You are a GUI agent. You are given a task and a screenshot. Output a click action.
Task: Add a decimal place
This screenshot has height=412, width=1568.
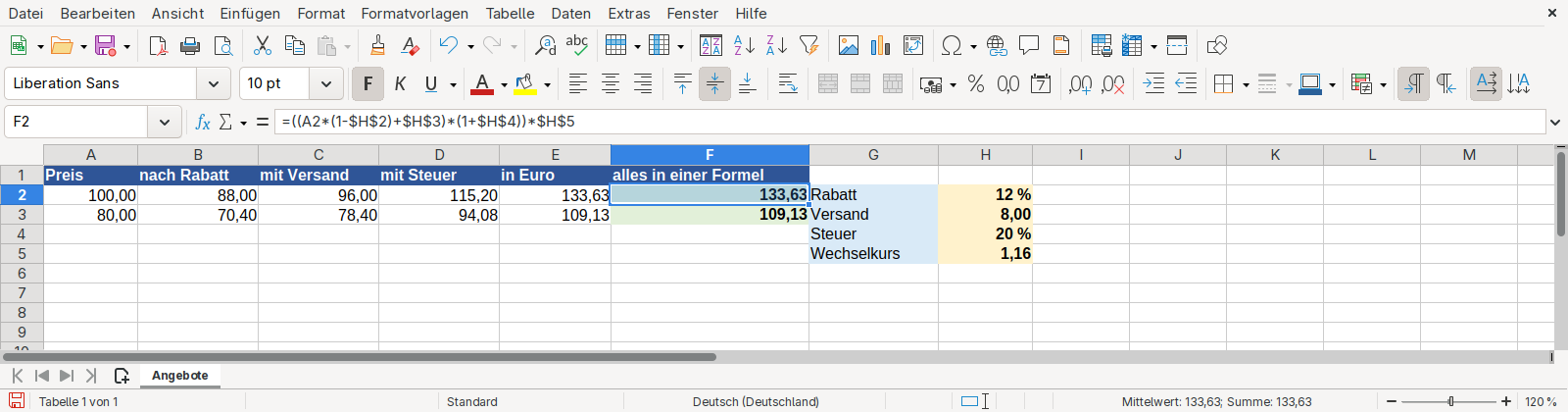(1081, 84)
